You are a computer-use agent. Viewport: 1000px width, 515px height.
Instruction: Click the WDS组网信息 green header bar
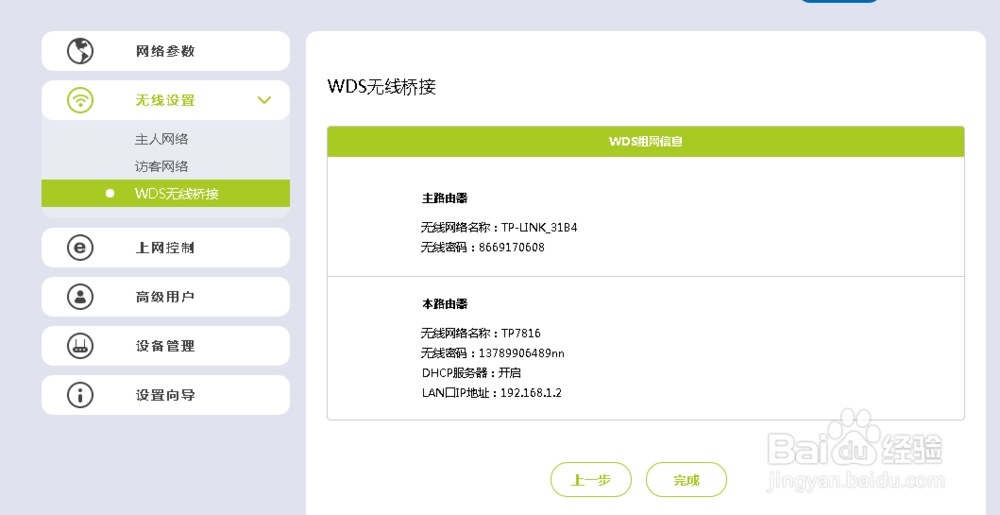pos(645,141)
